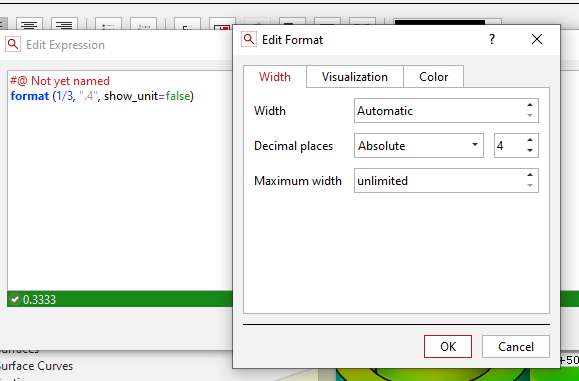Click the black color bar in the background toolbar

(x=439, y=22)
